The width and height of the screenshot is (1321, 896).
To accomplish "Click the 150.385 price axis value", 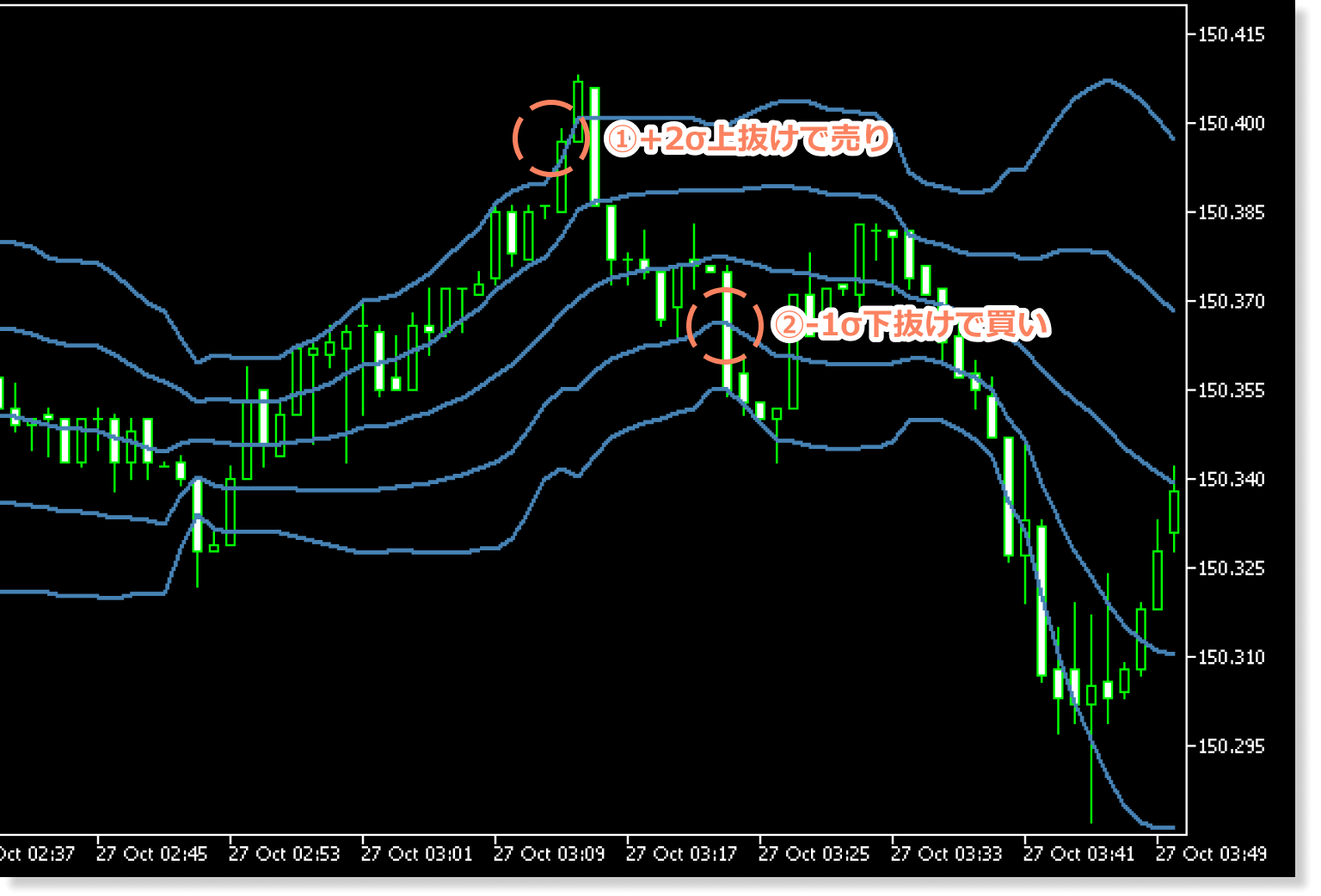I will tap(1231, 212).
